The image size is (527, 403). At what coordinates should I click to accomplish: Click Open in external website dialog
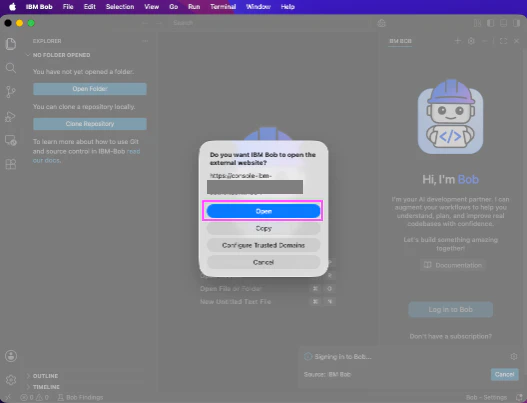click(264, 211)
